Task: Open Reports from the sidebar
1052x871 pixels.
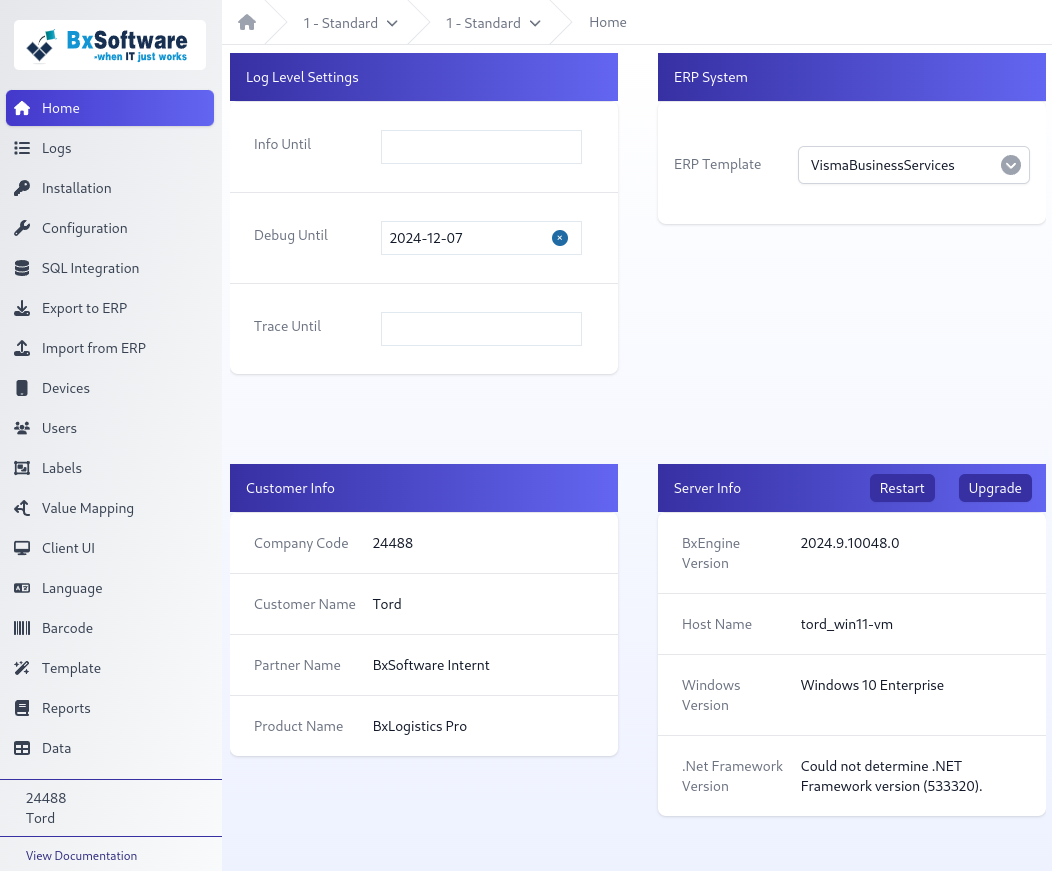Action: pyautogui.click(x=66, y=708)
